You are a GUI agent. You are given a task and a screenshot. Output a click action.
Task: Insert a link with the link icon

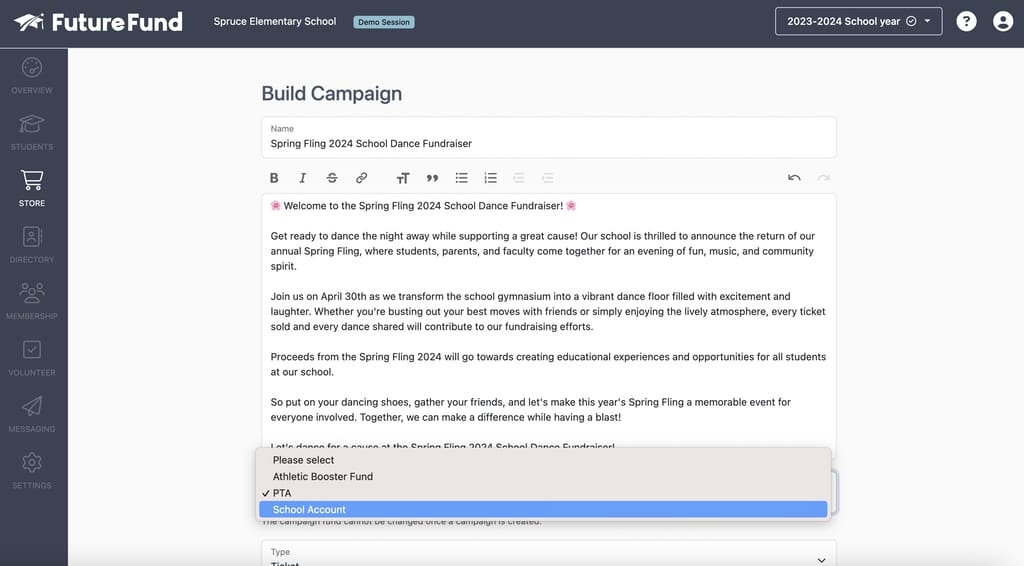click(x=361, y=178)
